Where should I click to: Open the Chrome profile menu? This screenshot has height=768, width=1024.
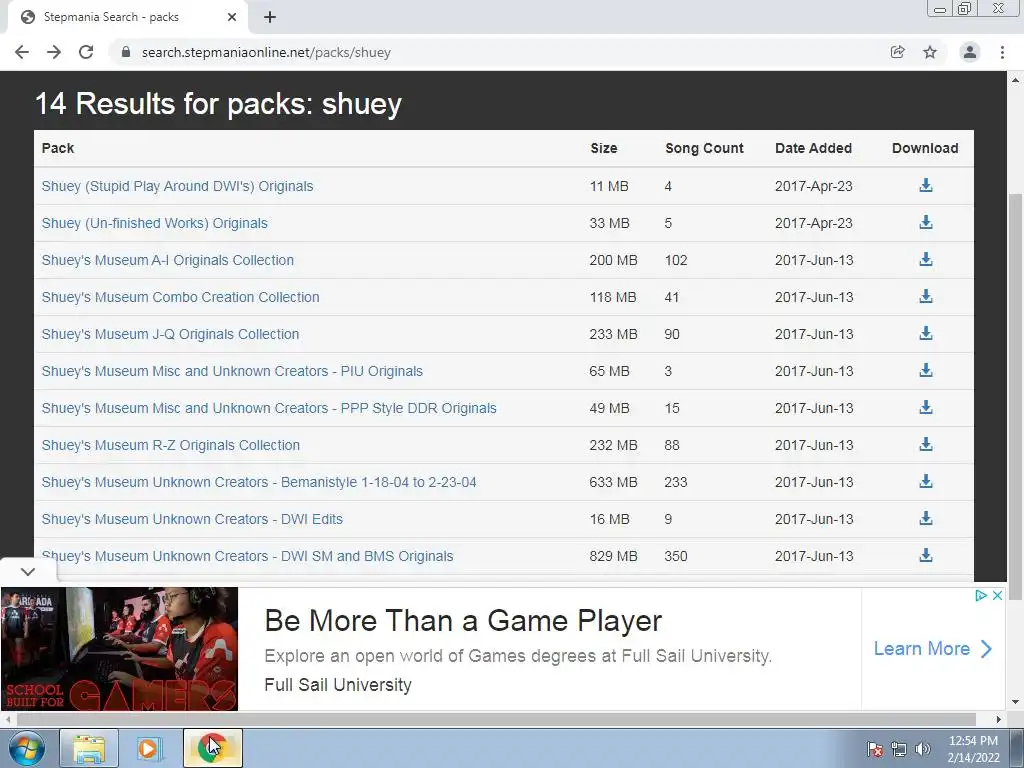tap(970, 52)
